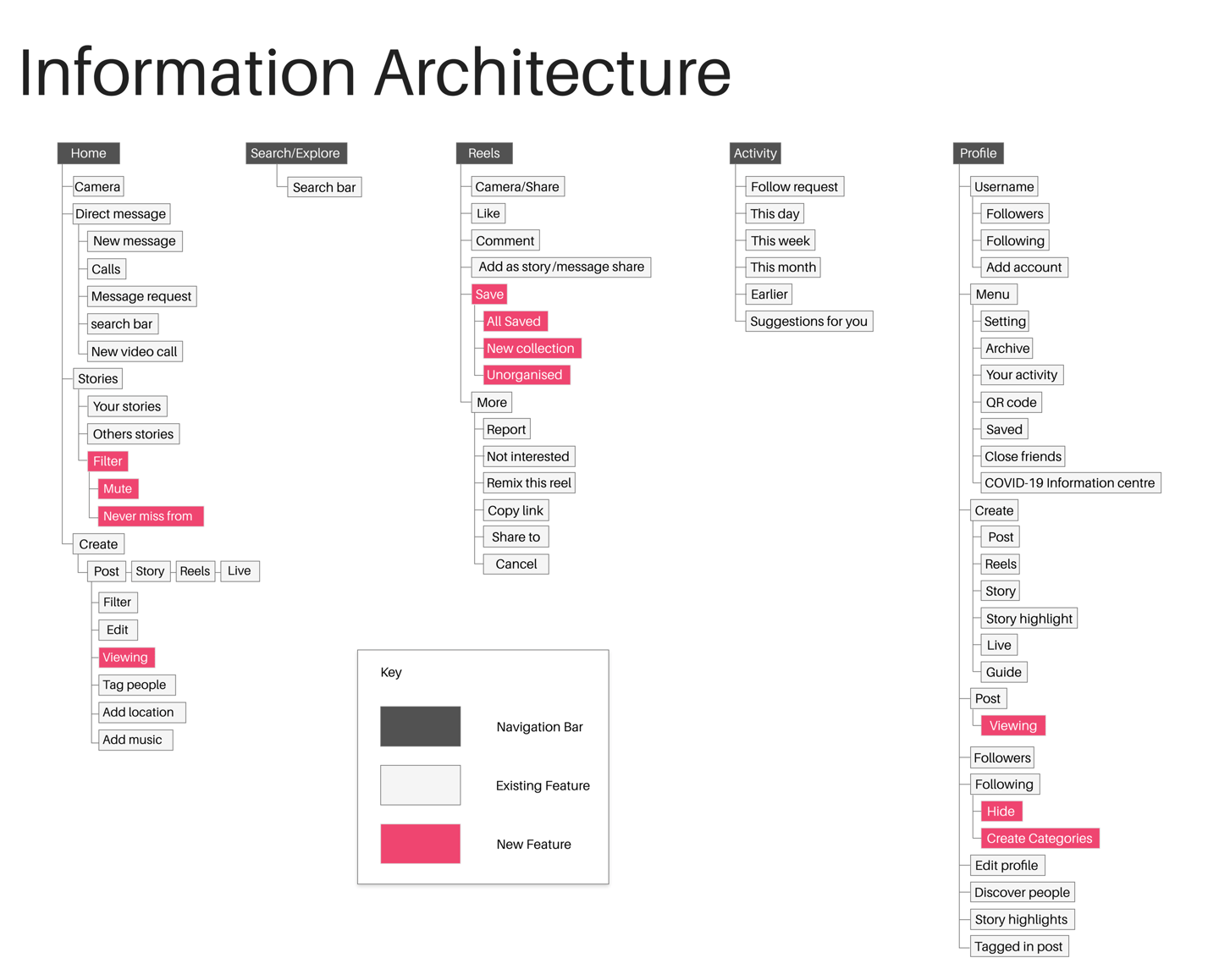Select the Activity navigation header
1219x980 pixels.
755,153
